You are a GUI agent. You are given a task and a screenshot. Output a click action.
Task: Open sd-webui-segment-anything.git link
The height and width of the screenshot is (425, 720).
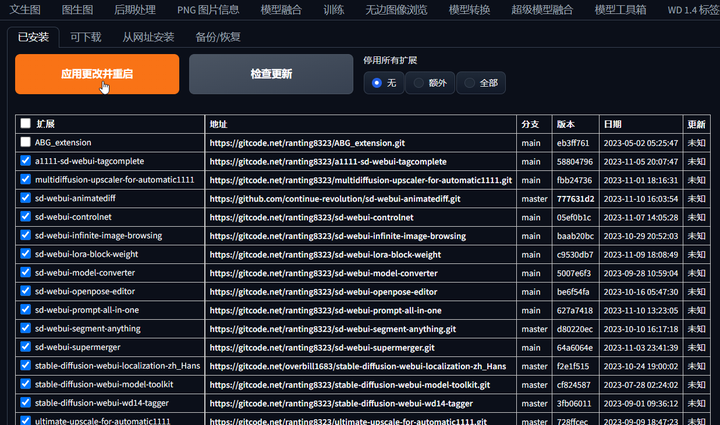pyautogui.click(x=332, y=329)
